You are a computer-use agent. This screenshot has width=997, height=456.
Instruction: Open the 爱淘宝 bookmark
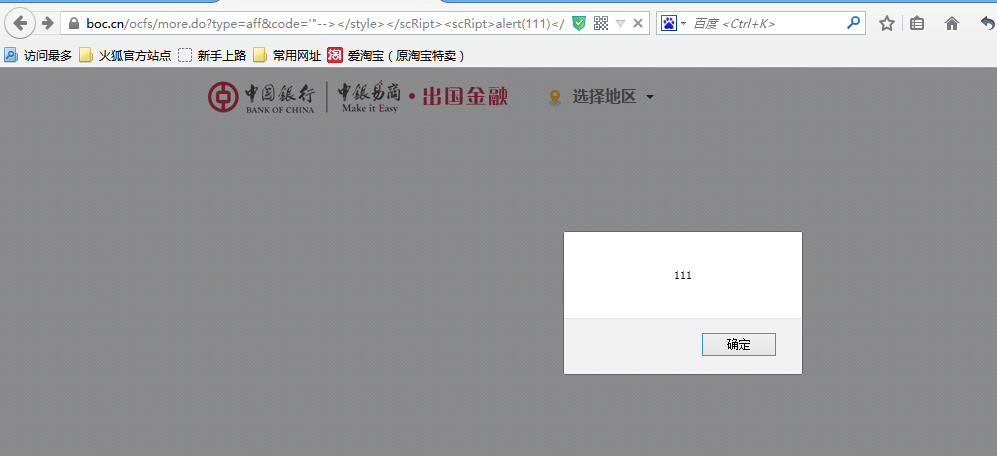point(396,56)
